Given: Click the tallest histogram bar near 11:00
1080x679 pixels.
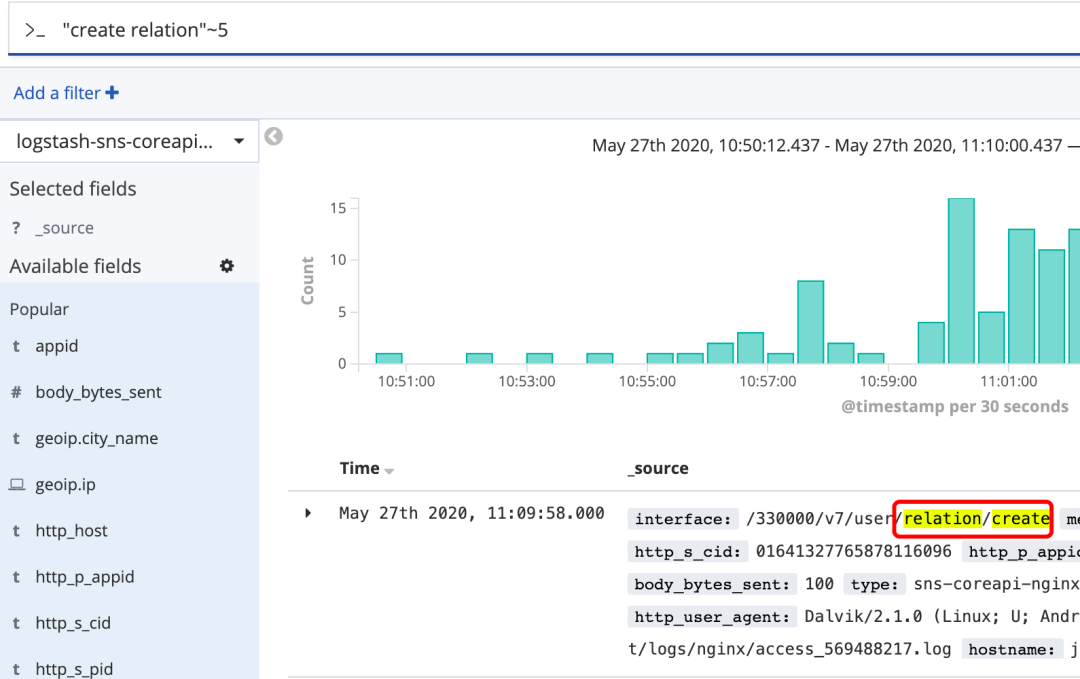Looking at the screenshot, I should coord(961,281).
